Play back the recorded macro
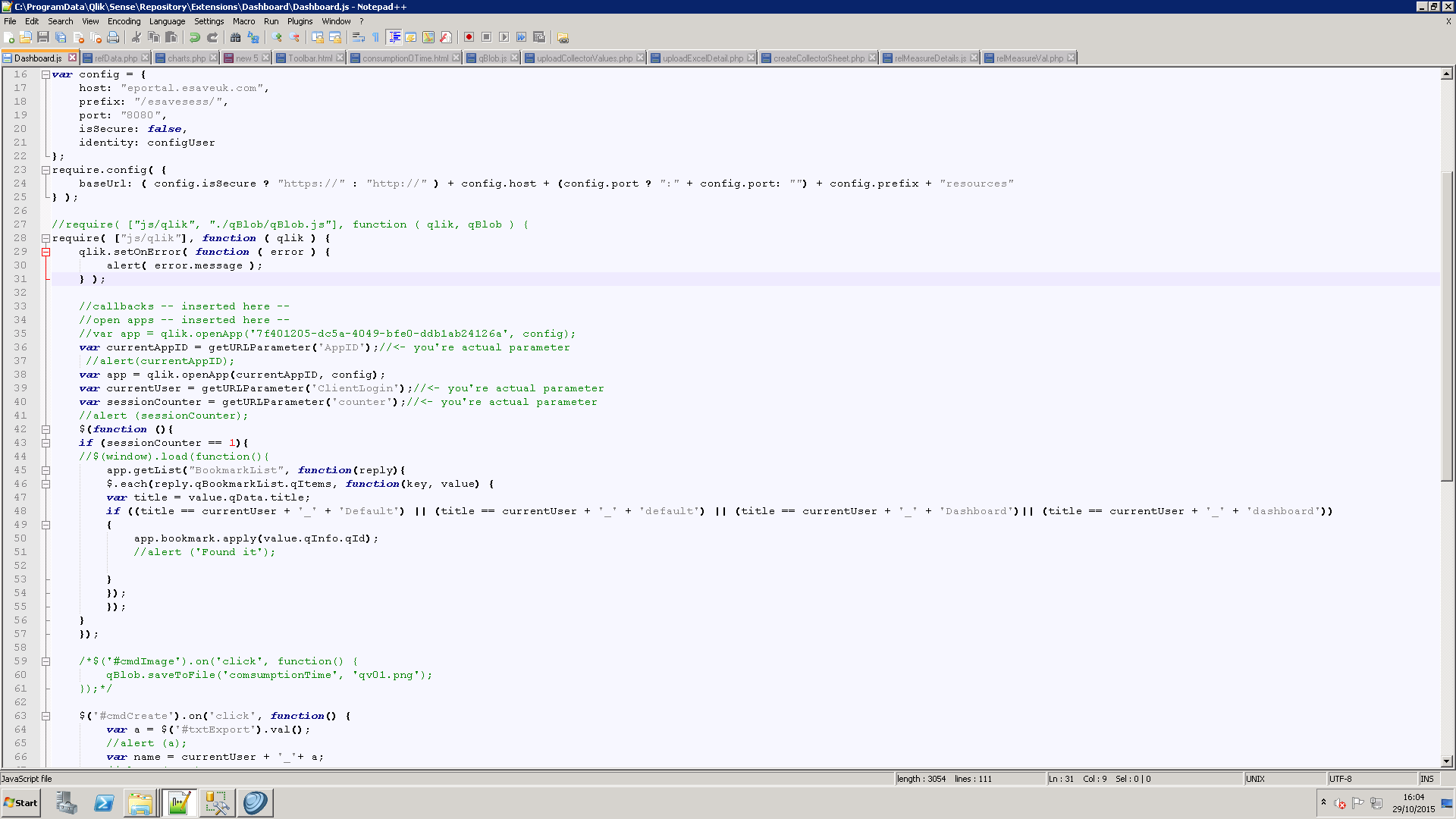 [x=504, y=37]
